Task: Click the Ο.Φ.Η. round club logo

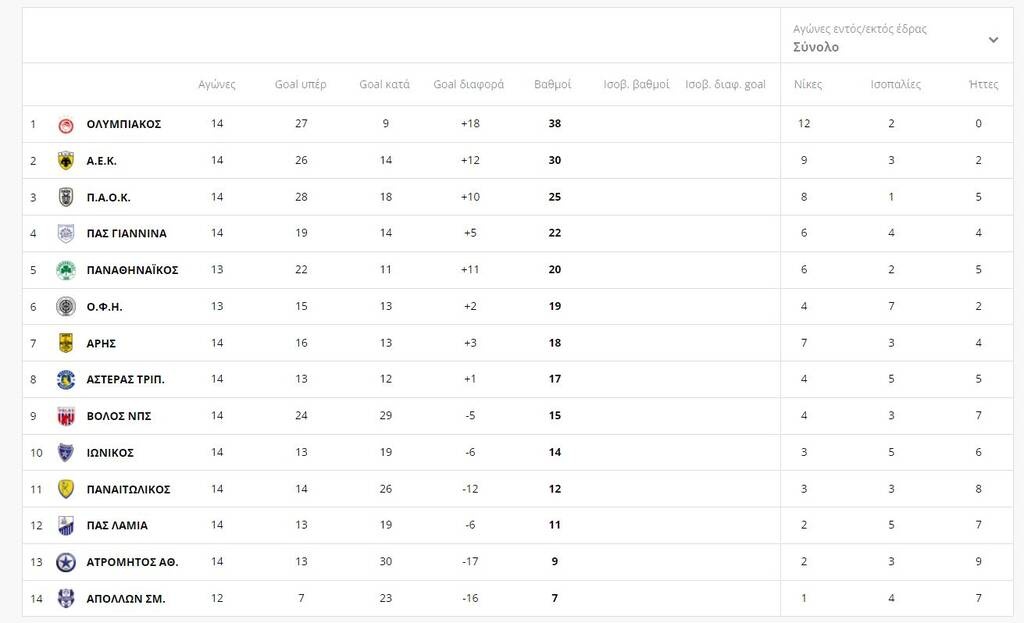Action: (66, 306)
